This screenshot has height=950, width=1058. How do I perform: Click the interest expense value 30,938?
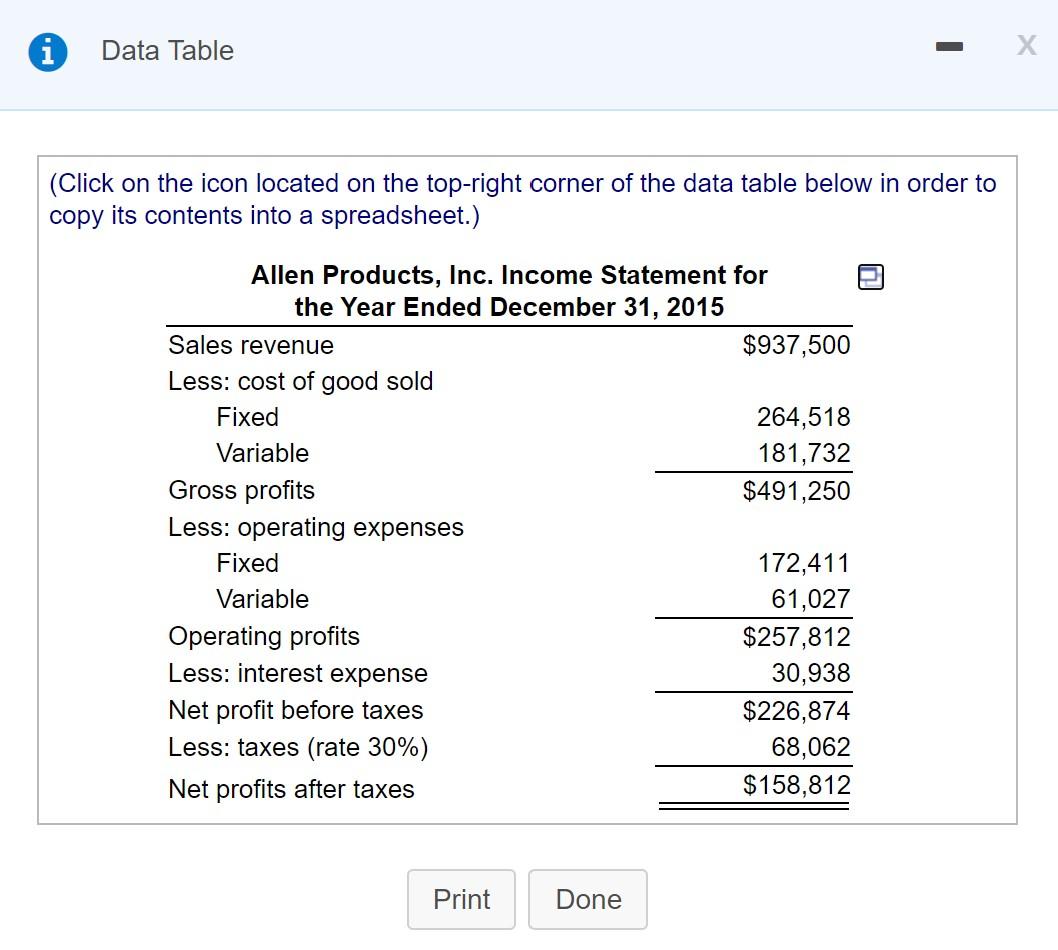pos(811,673)
